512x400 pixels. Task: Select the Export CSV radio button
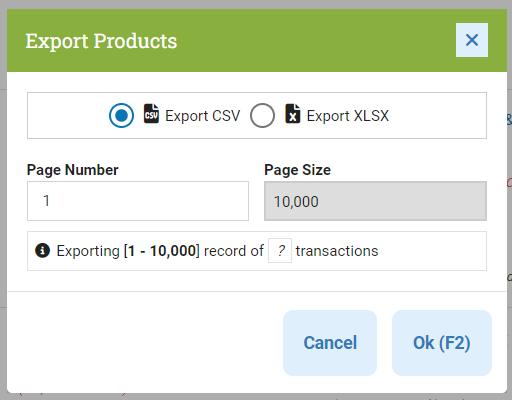[121, 116]
